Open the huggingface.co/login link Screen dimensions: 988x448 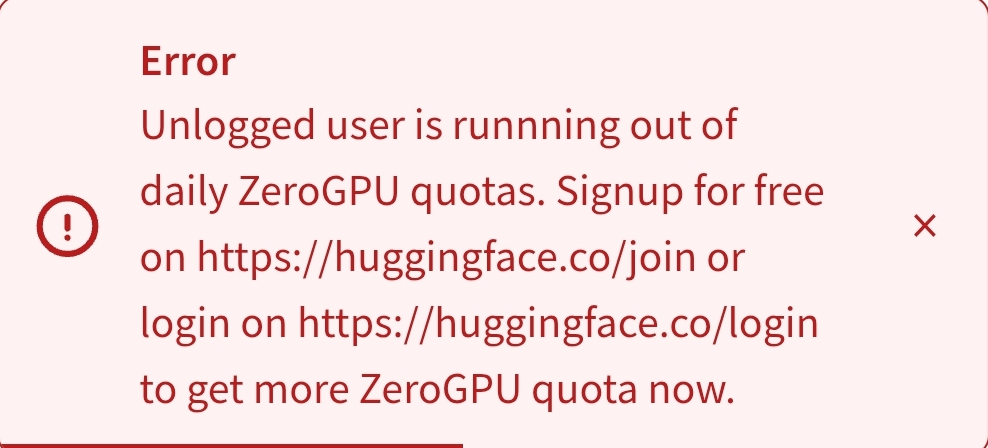click(x=558, y=323)
